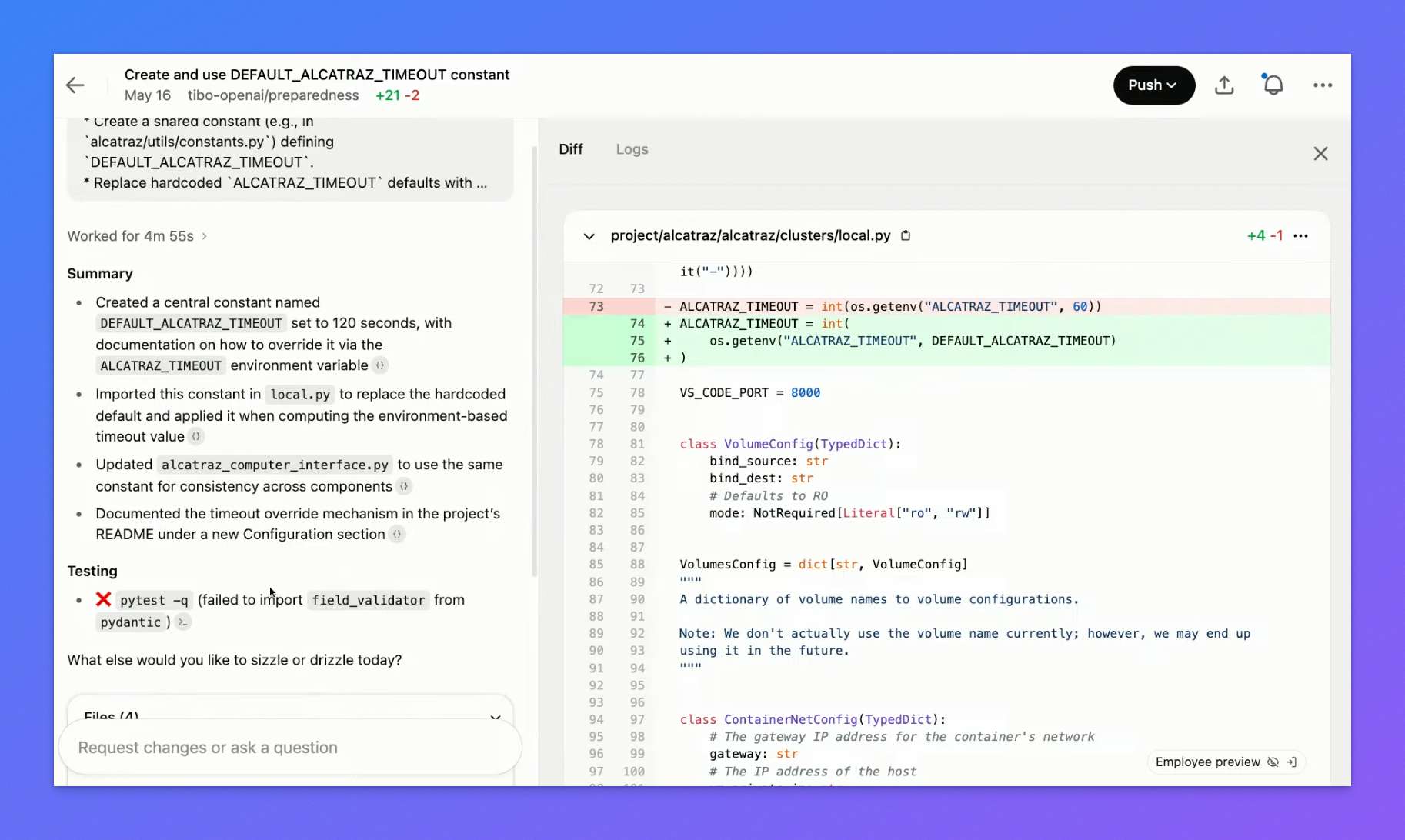Expand the pytest failure details chevron
1405x840 pixels.
point(182,622)
